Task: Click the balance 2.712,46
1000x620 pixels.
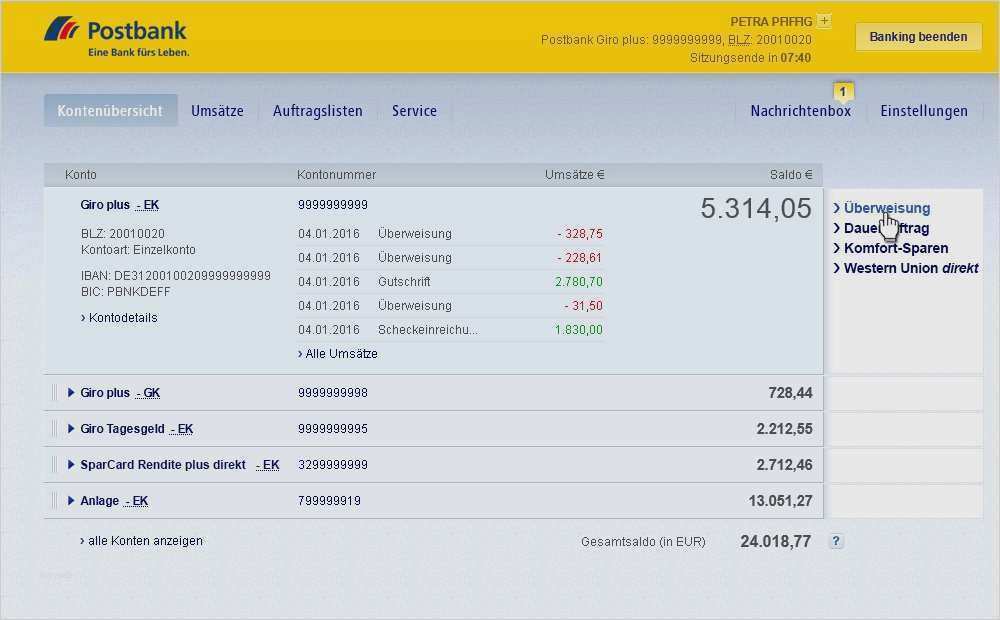Action: pyautogui.click(x=784, y=465)
